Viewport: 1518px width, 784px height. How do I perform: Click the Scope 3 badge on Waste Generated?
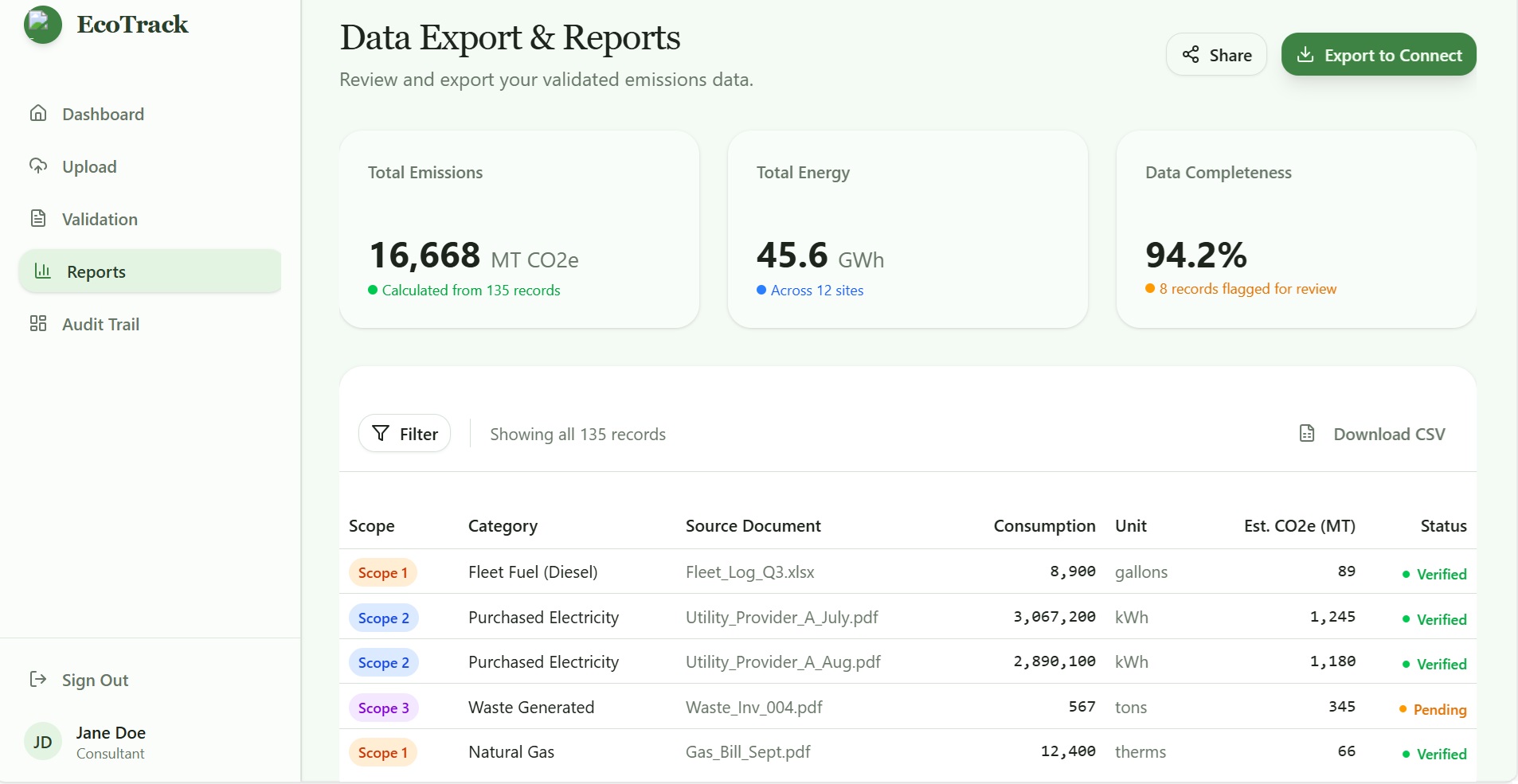pos(383,708)
